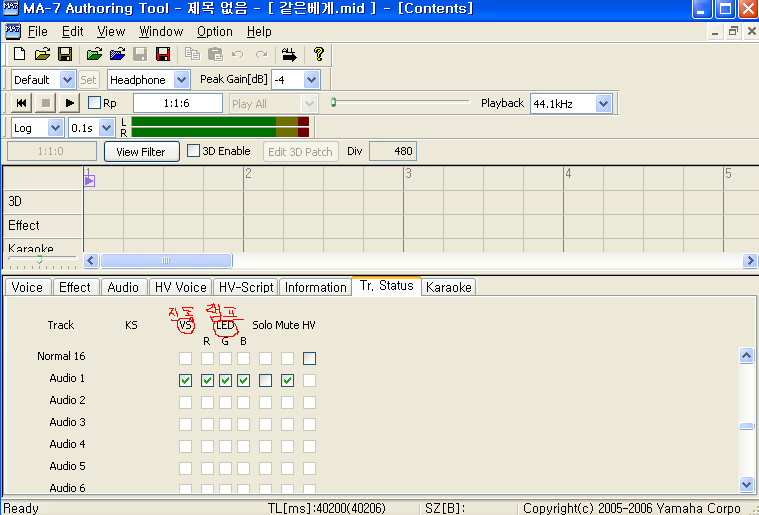This screenshot has width=759, height=515.
Task: Switch to the Karaoke tab
Action: point(449,287)
